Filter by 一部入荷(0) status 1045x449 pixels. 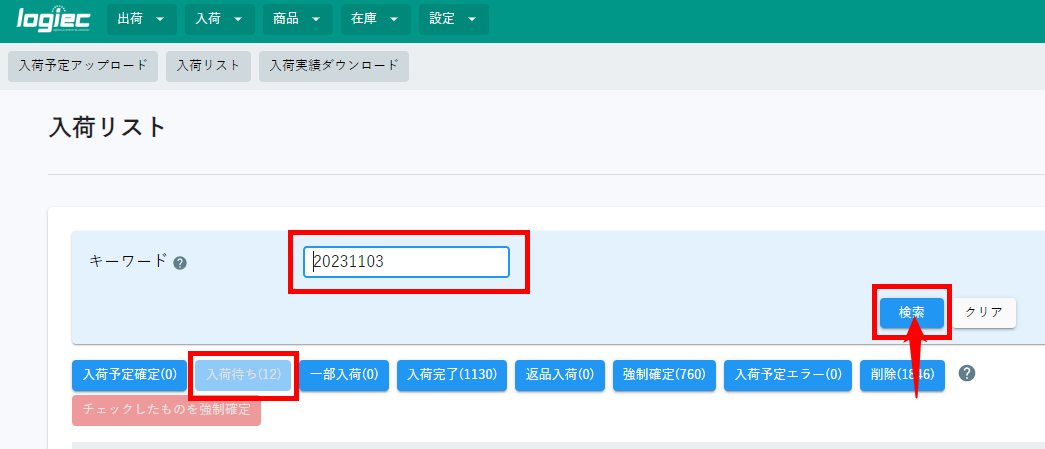click(344, 375)
